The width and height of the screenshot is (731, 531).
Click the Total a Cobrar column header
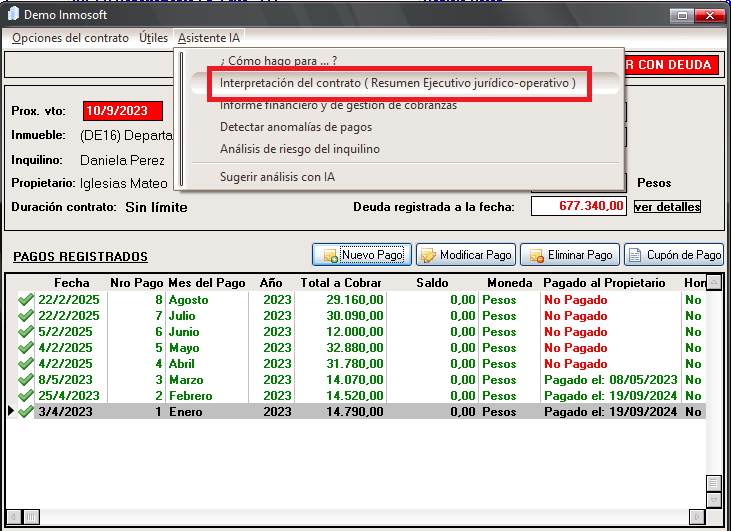[341, 283]
